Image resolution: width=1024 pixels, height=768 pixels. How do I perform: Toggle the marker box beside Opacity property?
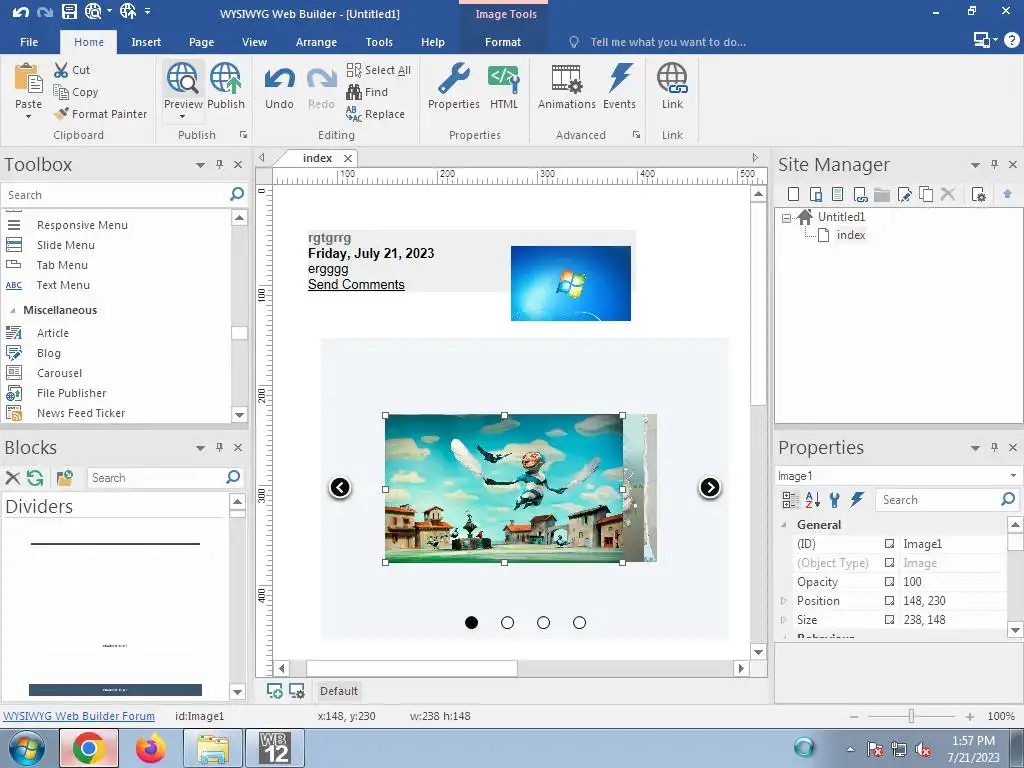click(x=889, y=581)
